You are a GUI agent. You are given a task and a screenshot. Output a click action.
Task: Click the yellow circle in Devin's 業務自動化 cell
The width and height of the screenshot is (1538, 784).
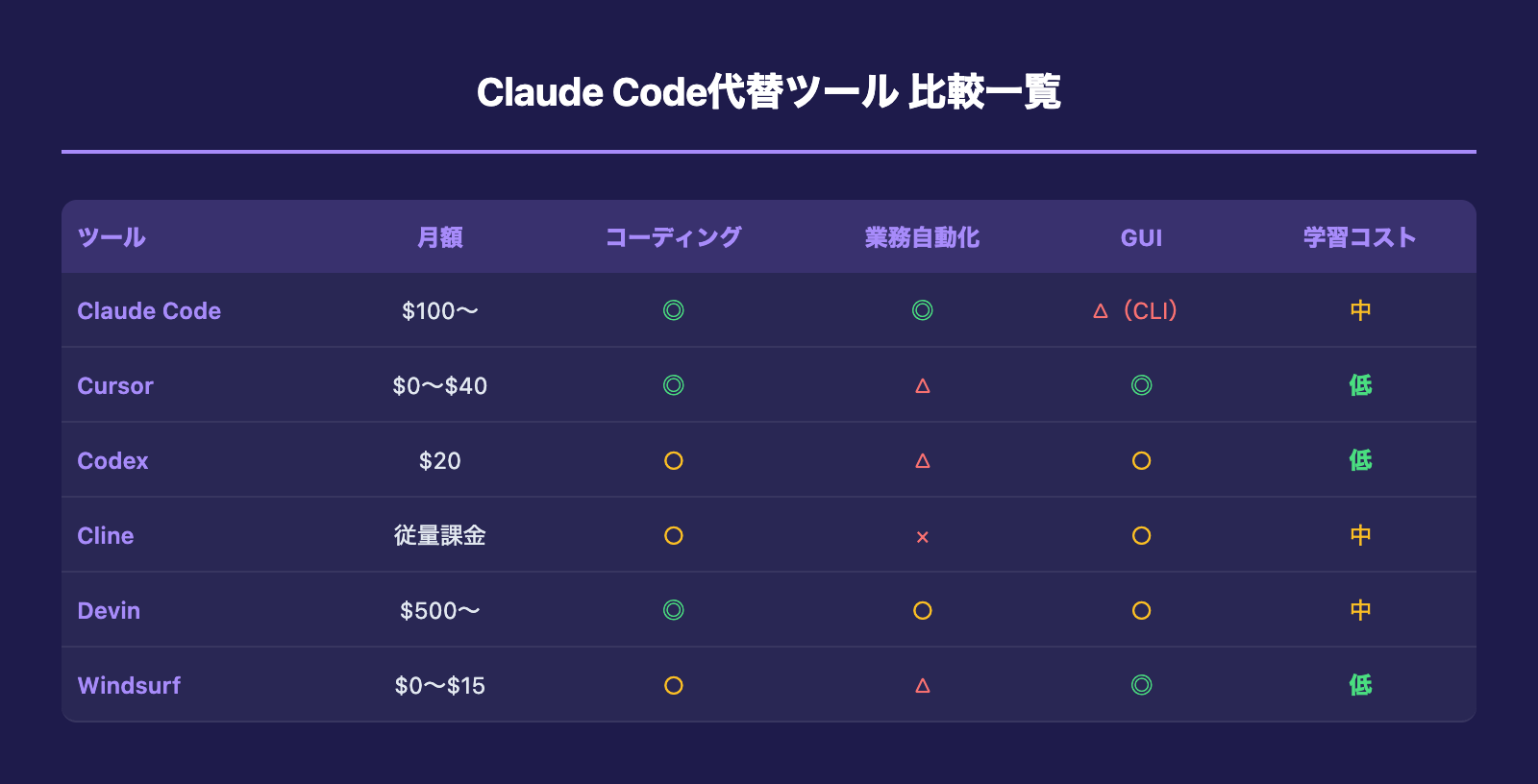923,611
